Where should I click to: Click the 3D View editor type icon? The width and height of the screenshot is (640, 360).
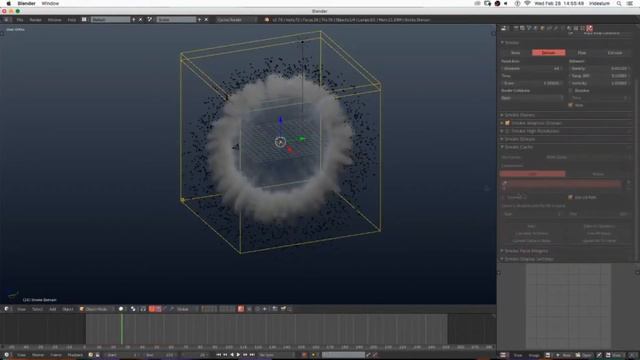coord(7,309)
